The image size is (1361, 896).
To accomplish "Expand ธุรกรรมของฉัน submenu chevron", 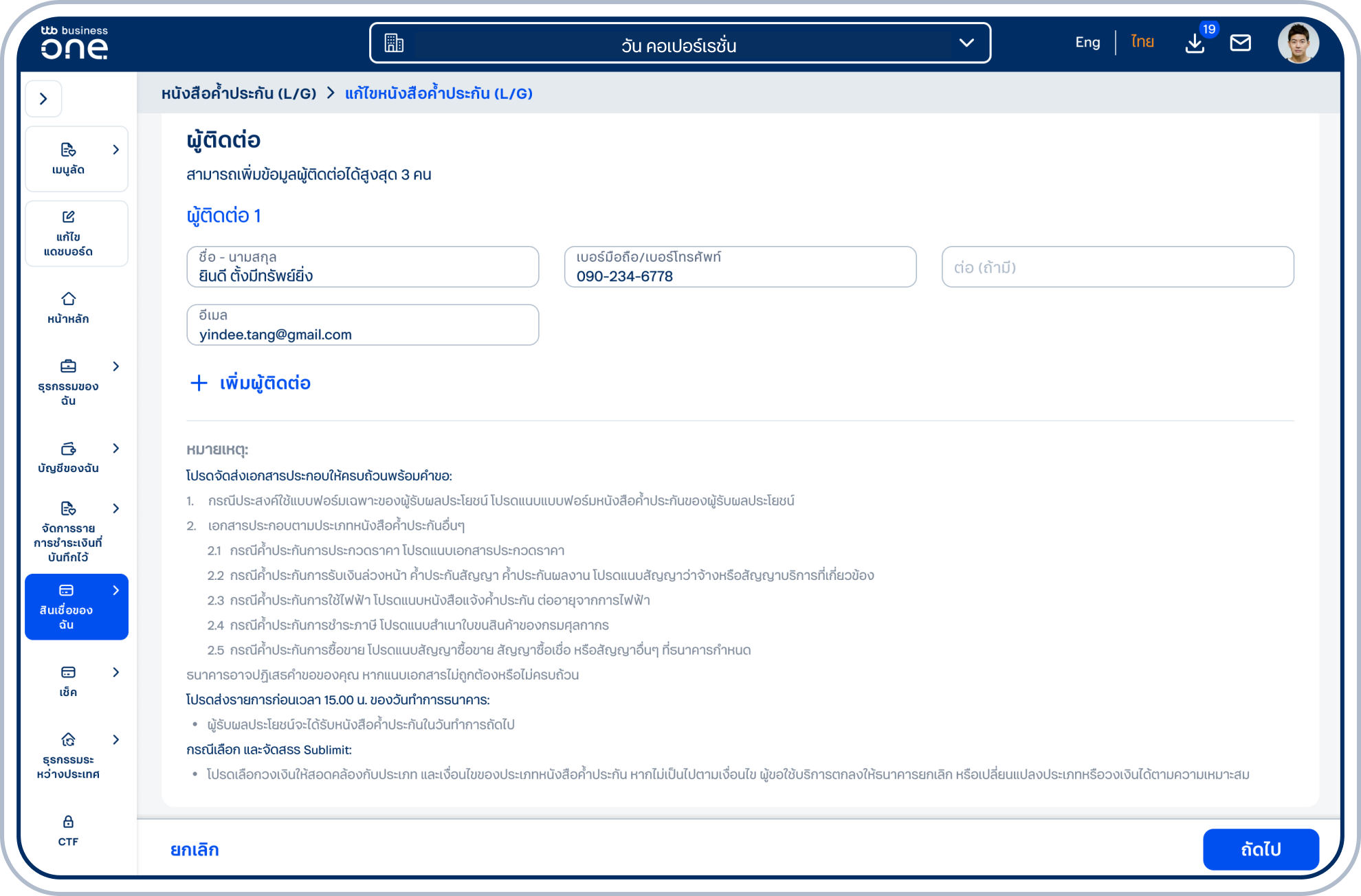I will [115, 366].
